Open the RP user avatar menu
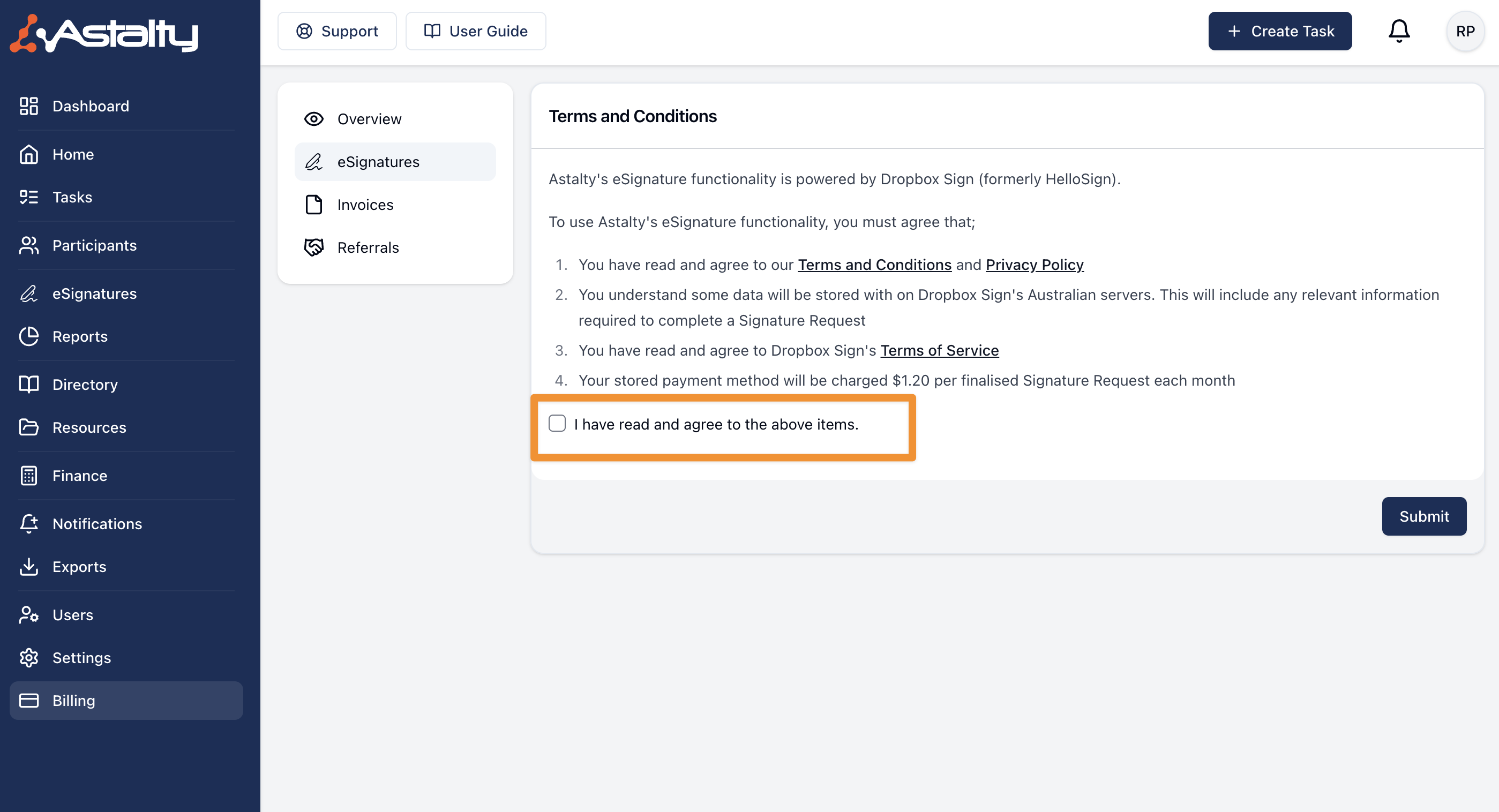This screenshot has height=812, width=1499. 1465,32
